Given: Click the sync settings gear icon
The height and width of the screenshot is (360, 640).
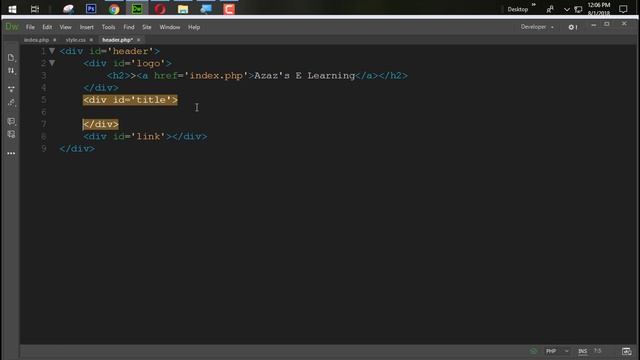Looking at the screenshot, I should tap(572, 27).
